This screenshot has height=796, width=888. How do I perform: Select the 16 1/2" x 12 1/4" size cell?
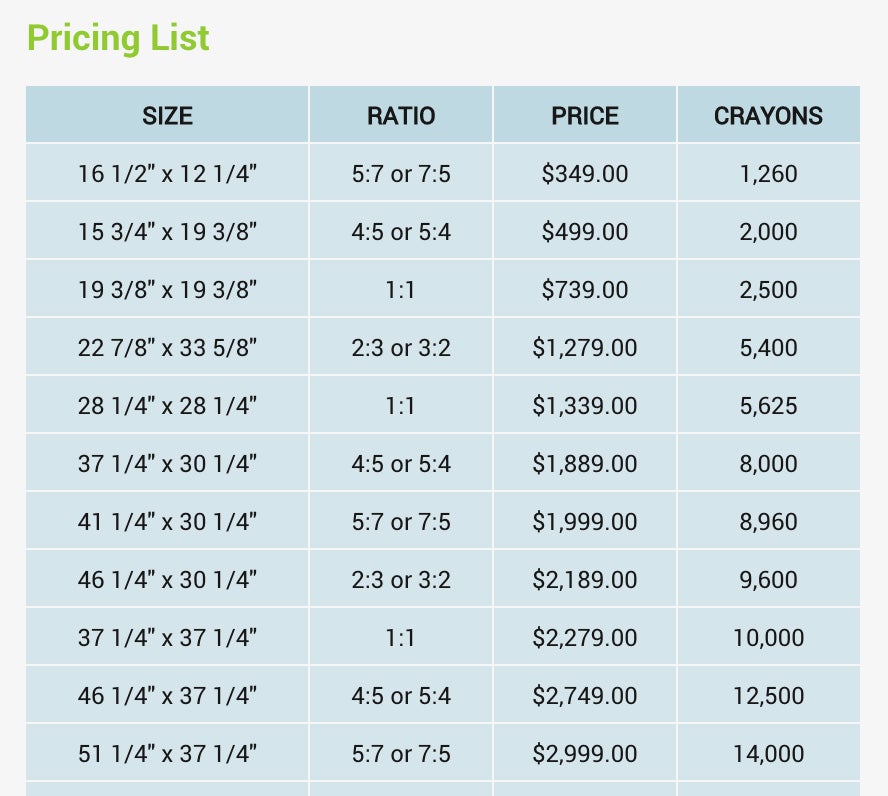tap(167, 174)
